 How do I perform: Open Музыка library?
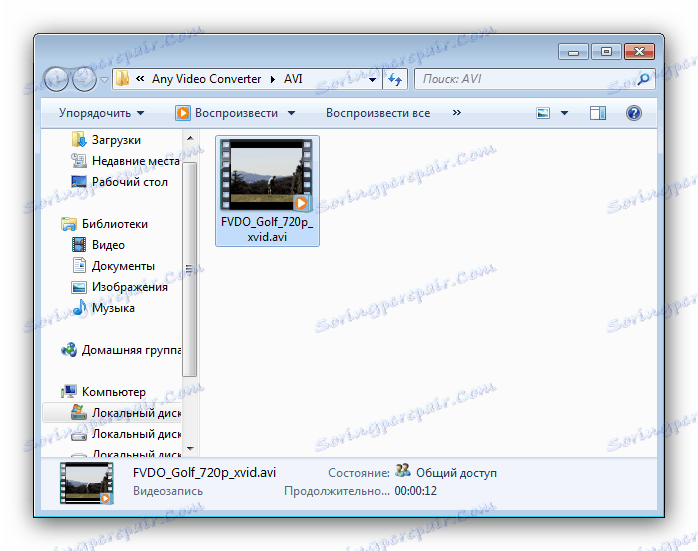click(x=113, y=308)
